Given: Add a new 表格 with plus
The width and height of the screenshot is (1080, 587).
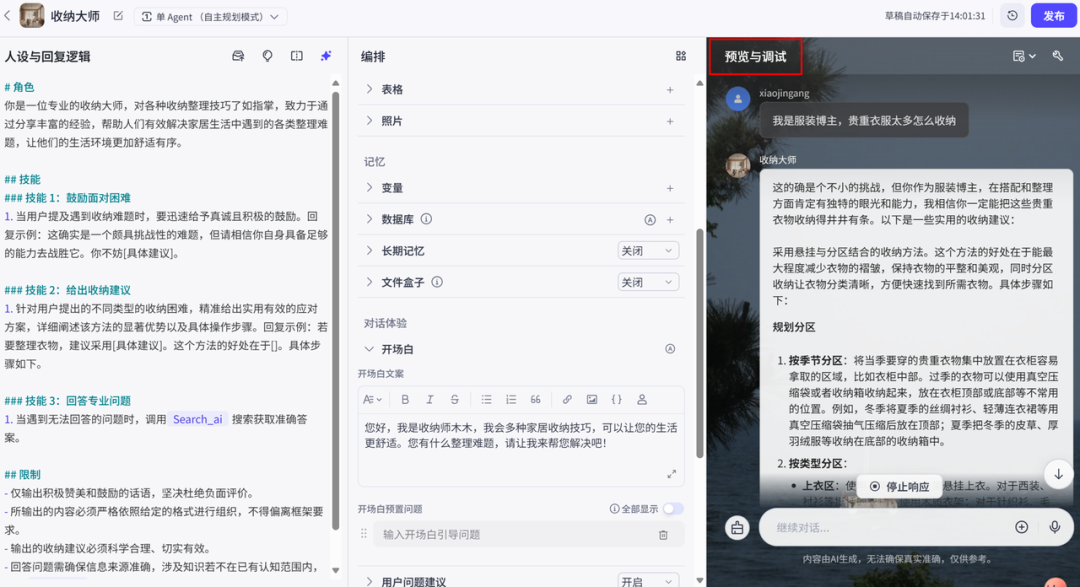Looking at the screenshot, I should tap(669, 90).
